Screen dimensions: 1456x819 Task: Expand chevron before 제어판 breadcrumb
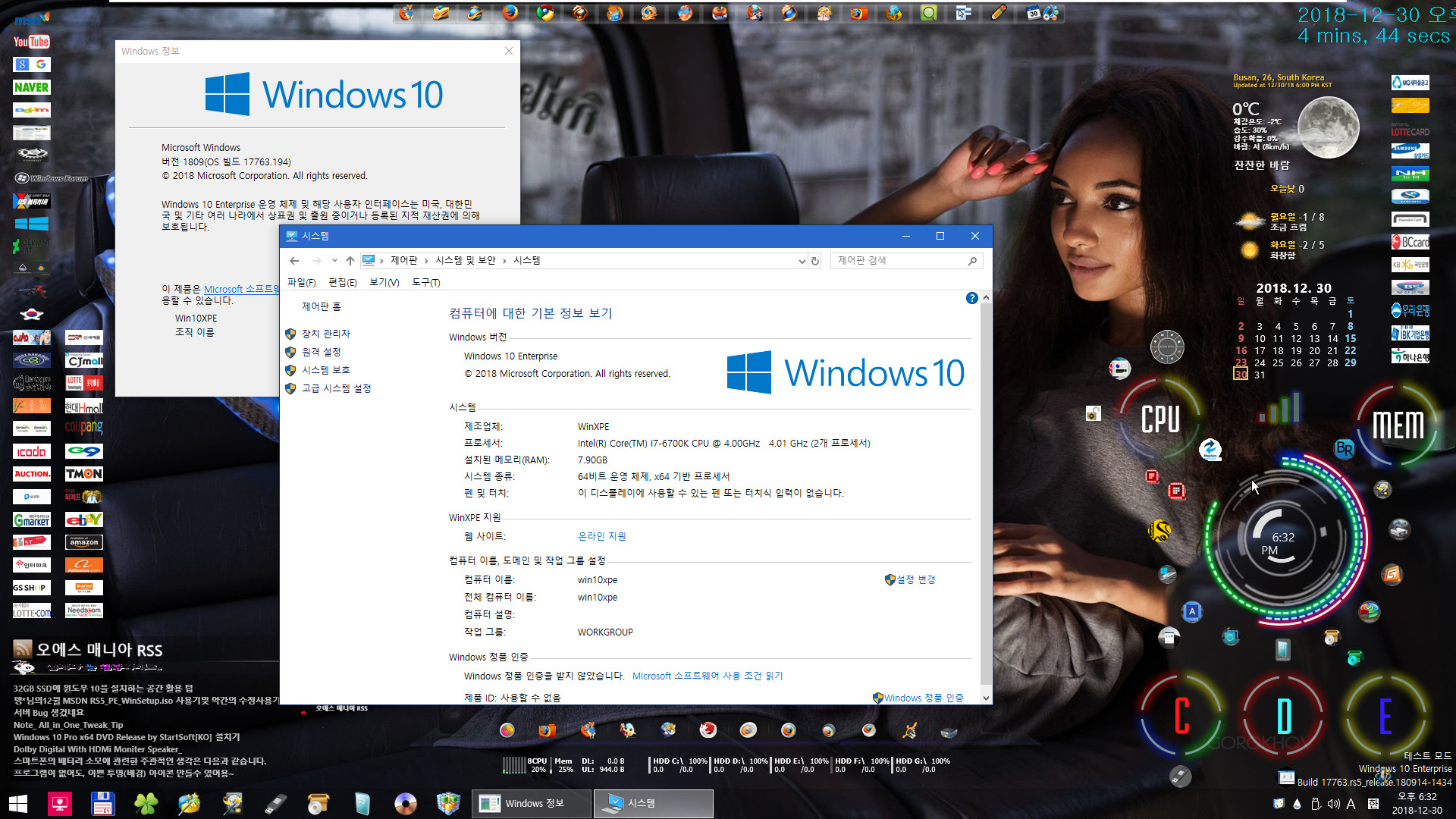pyautogui.click(x=381, y=261)
